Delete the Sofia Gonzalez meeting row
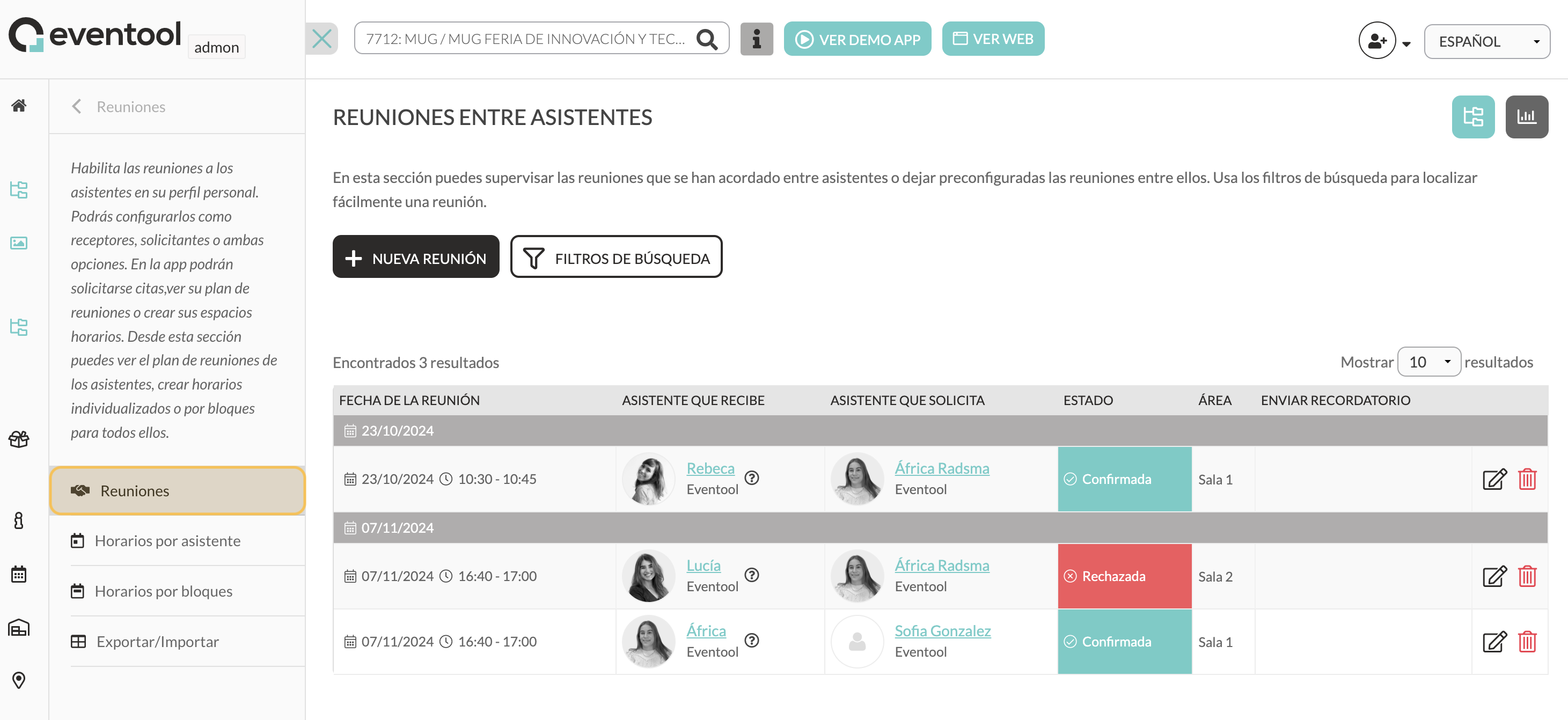Screen dimensions: 1568x720 coord(1527,642)
